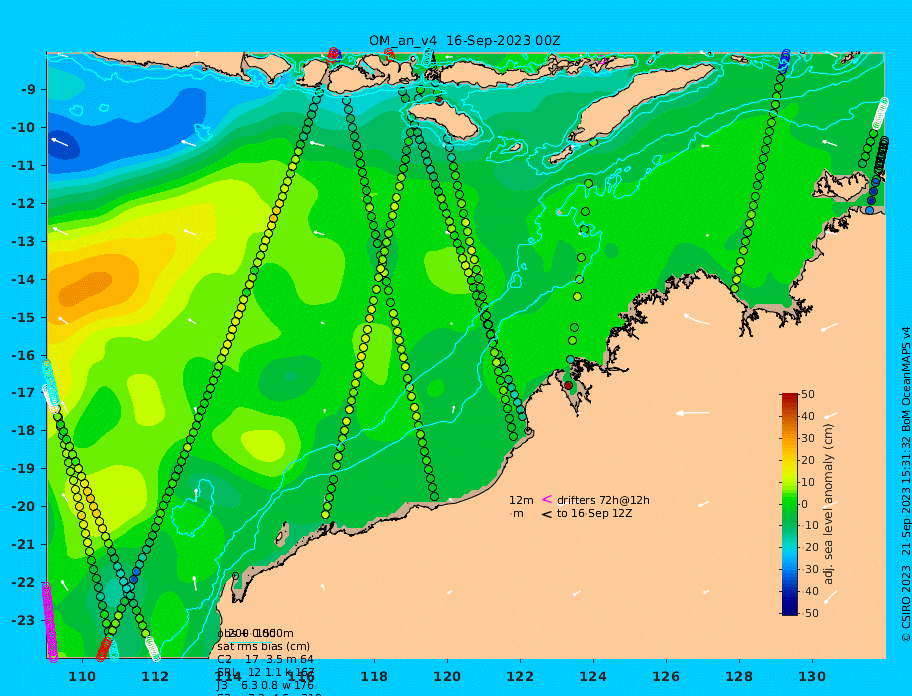Click the color bar label 40
Screen dimensions: 912x696
[808, 416]
